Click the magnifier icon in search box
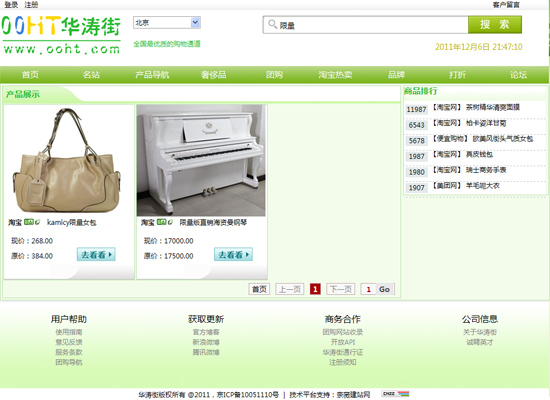The height and width of the screenshot is (400, 550). coord(272,24)
